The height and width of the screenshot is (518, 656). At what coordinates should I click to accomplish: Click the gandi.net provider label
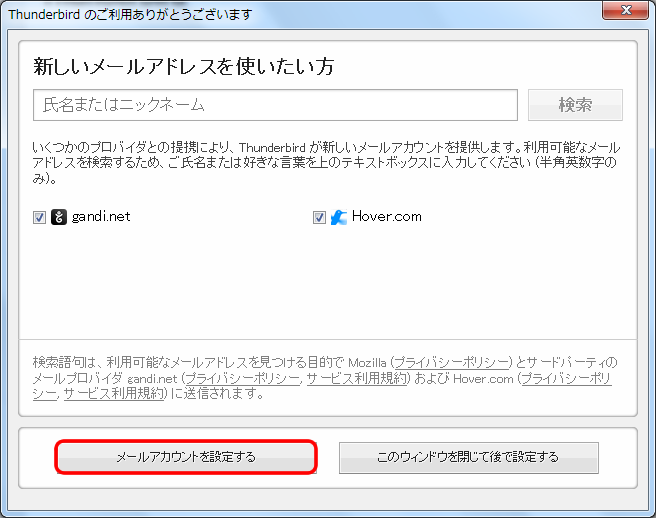click(101, 216)
